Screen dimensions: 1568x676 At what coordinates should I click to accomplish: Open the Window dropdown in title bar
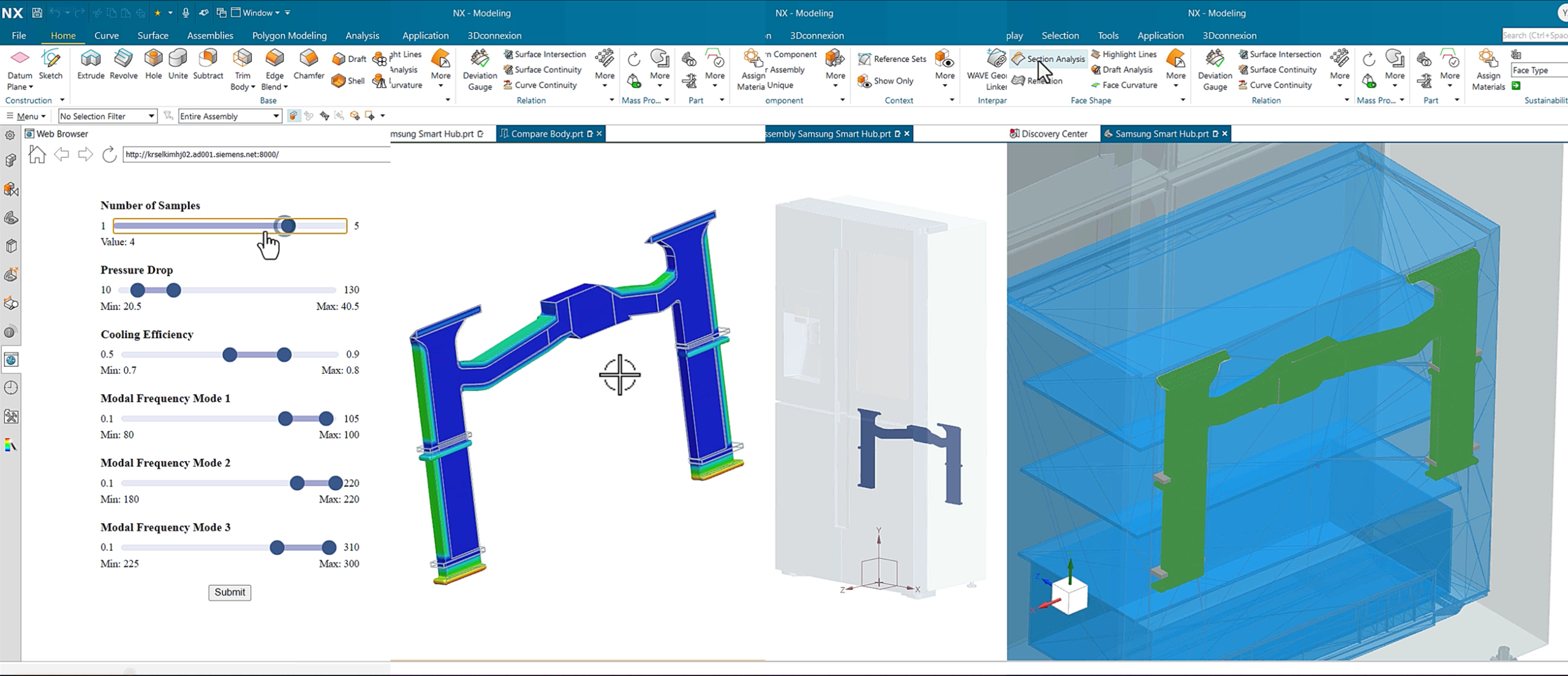277,13
